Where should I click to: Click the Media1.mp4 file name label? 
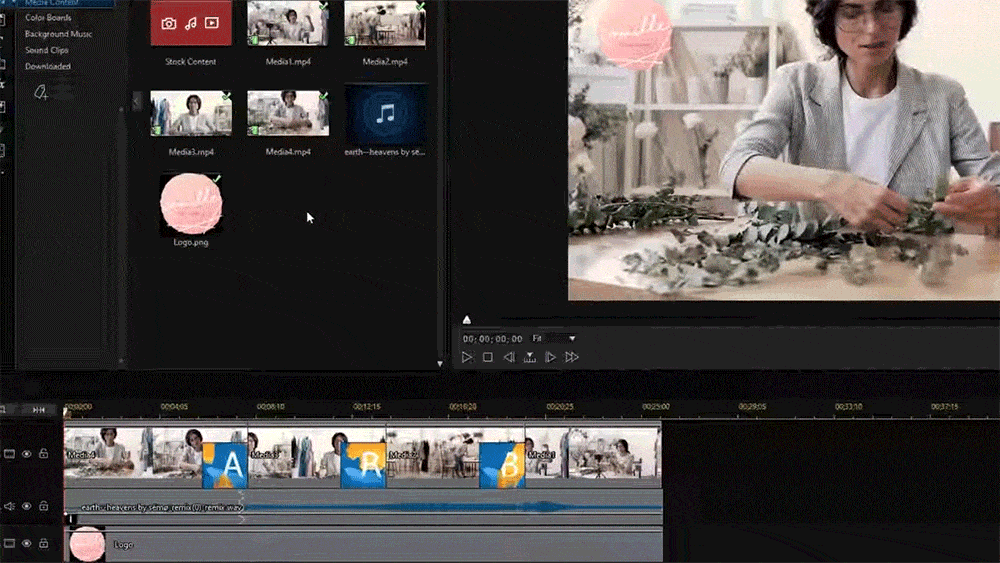point(288,62)
